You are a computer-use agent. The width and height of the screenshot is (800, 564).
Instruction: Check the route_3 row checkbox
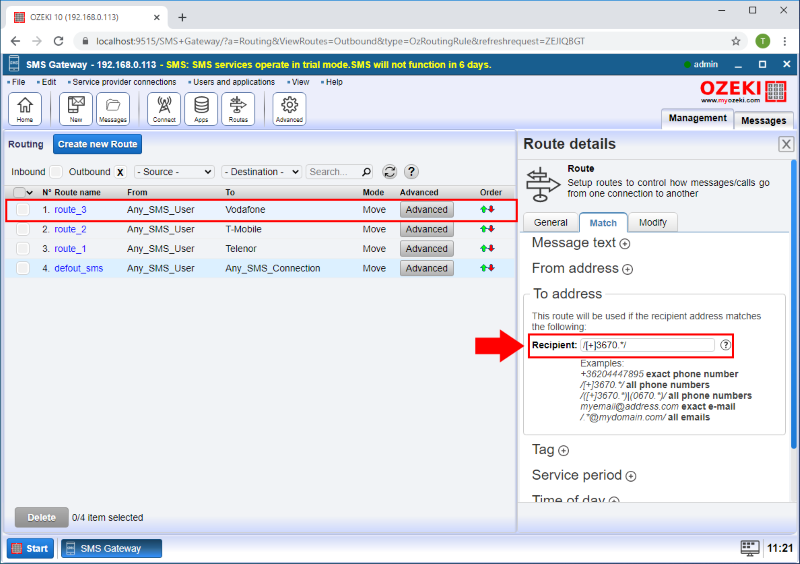[23, 209]
